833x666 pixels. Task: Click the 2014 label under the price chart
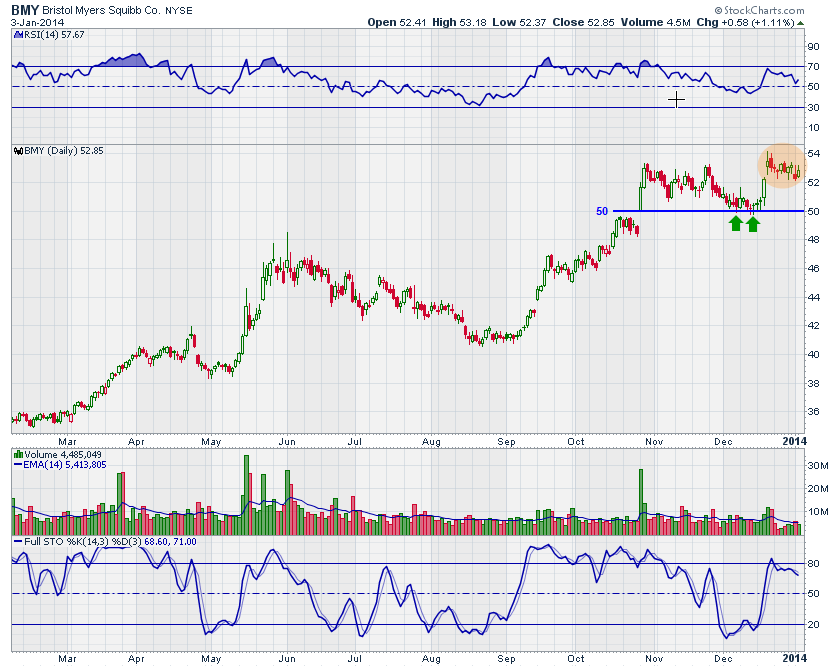[795, 441]
